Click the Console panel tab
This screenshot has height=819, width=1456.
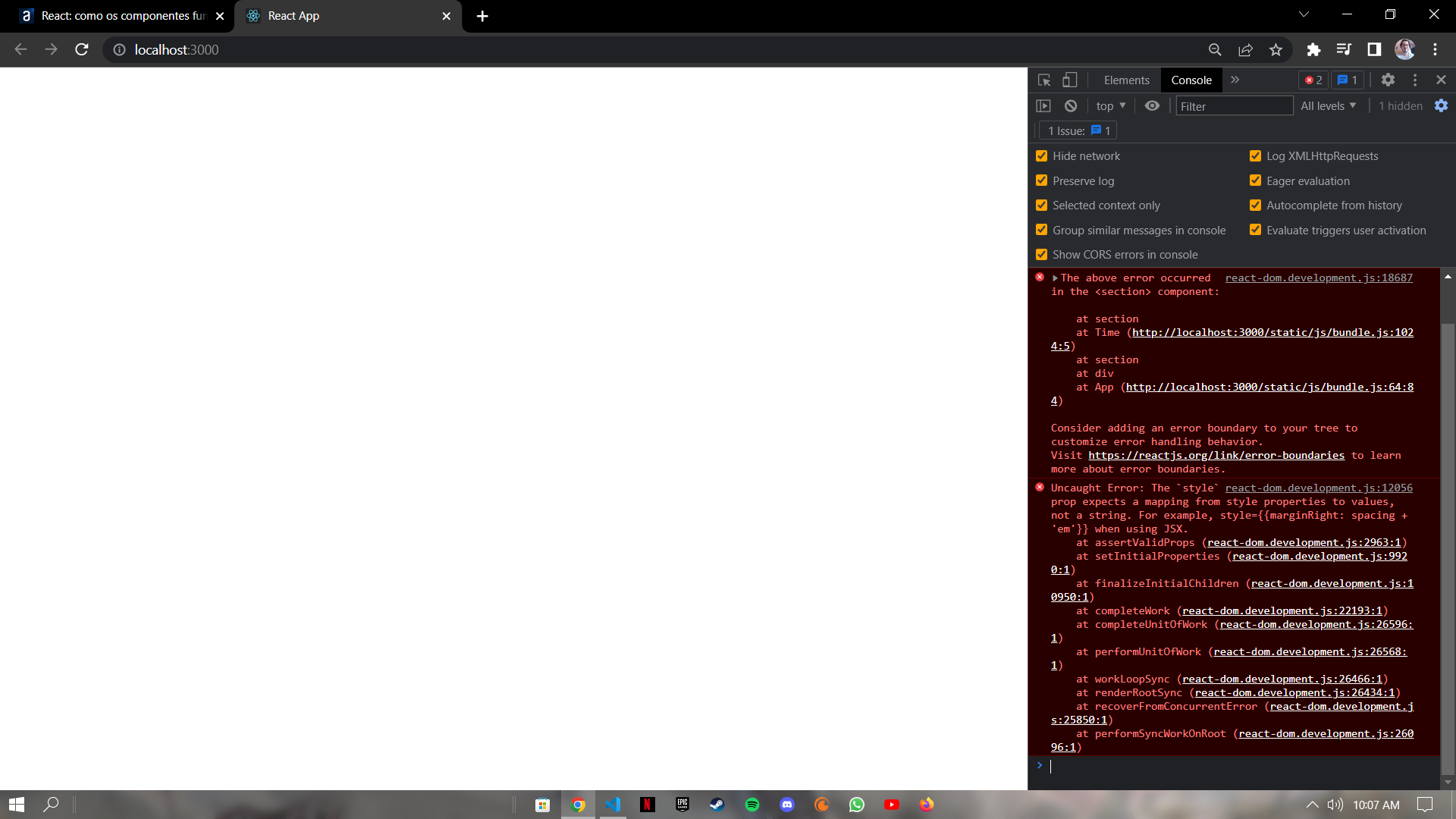[1191, 79]
